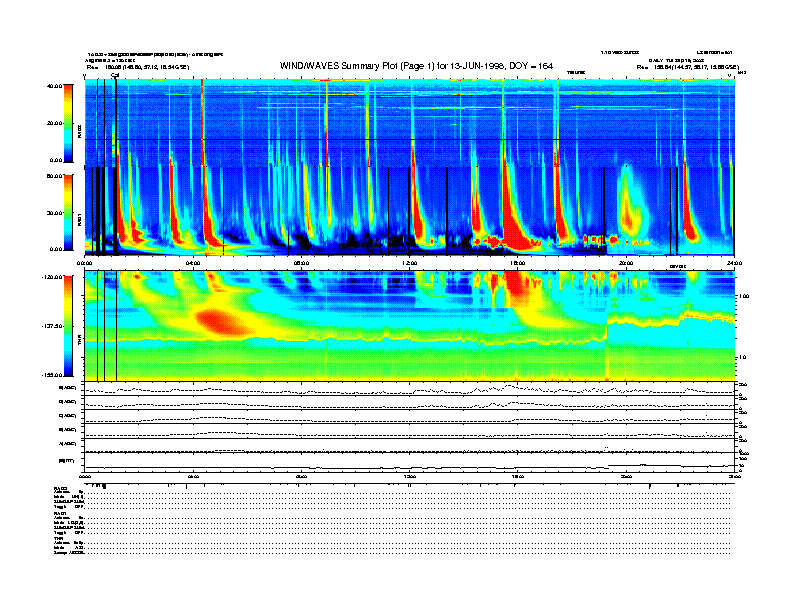Click the 'Re = 160.05' position text

coord(138,67)
